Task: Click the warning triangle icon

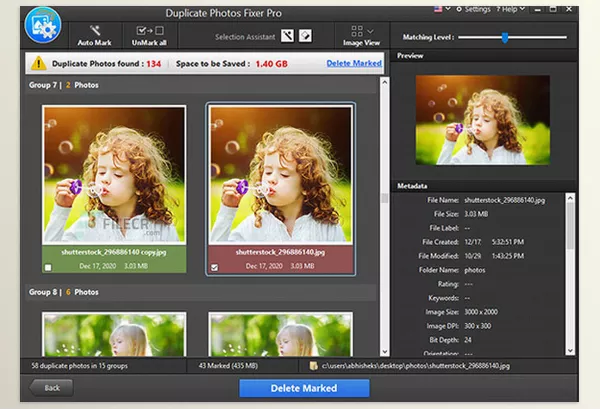Action: click(x=39, y=63)
